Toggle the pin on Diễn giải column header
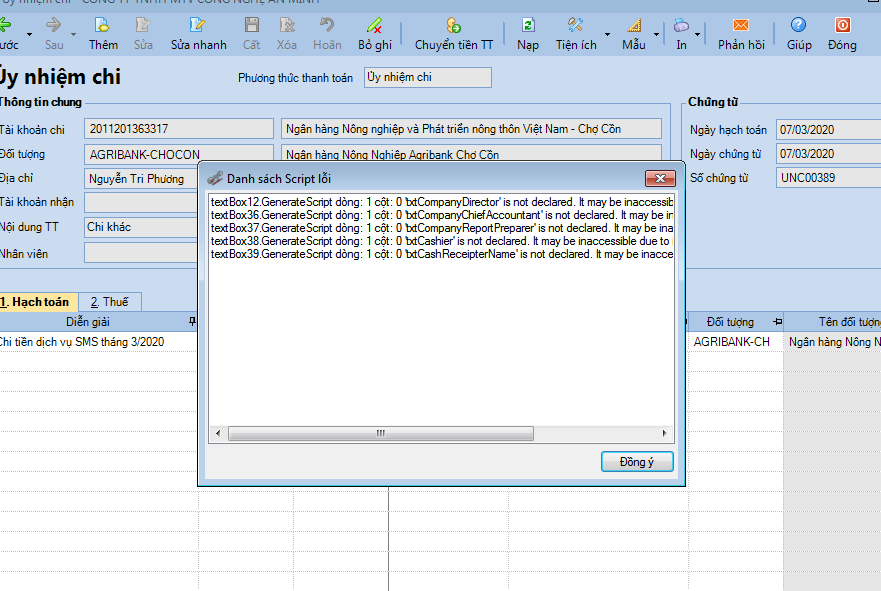 [192, 322]
